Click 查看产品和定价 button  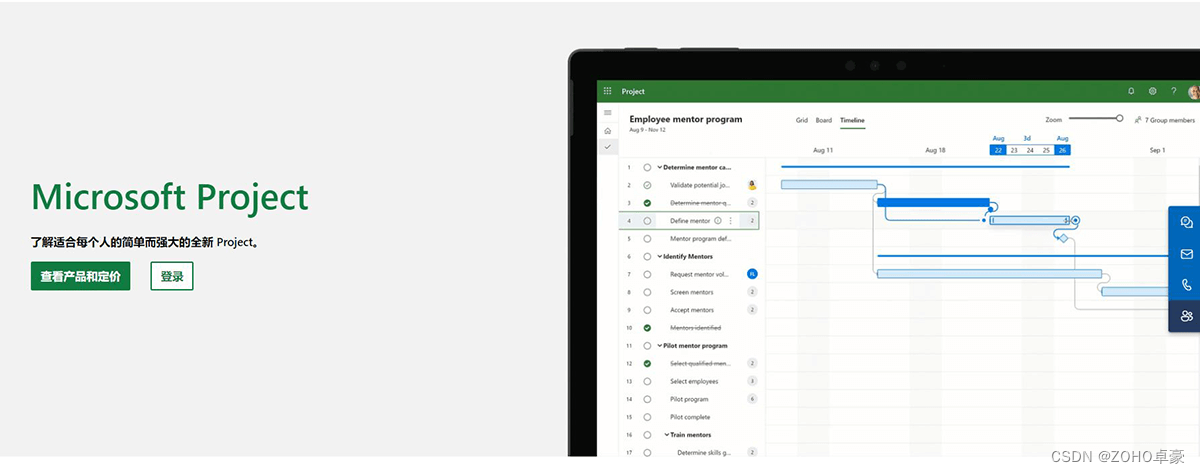80,277
